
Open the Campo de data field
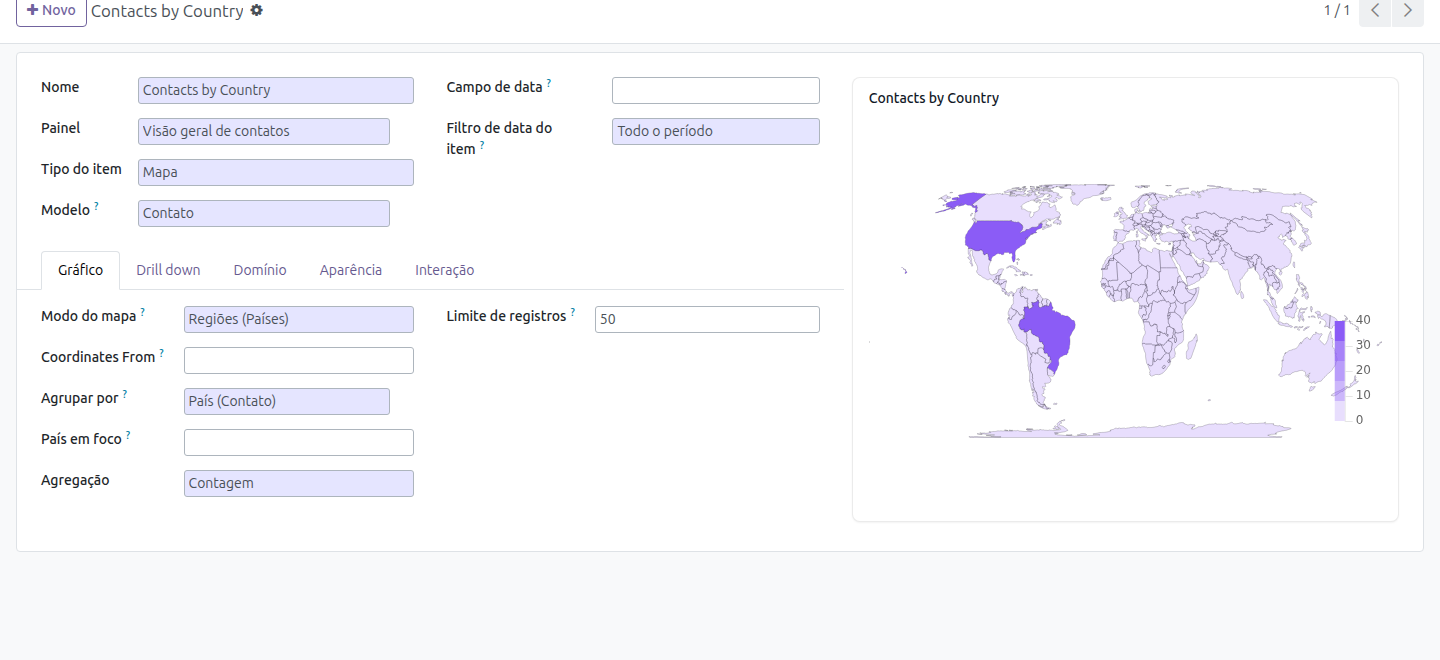[716, 90]
